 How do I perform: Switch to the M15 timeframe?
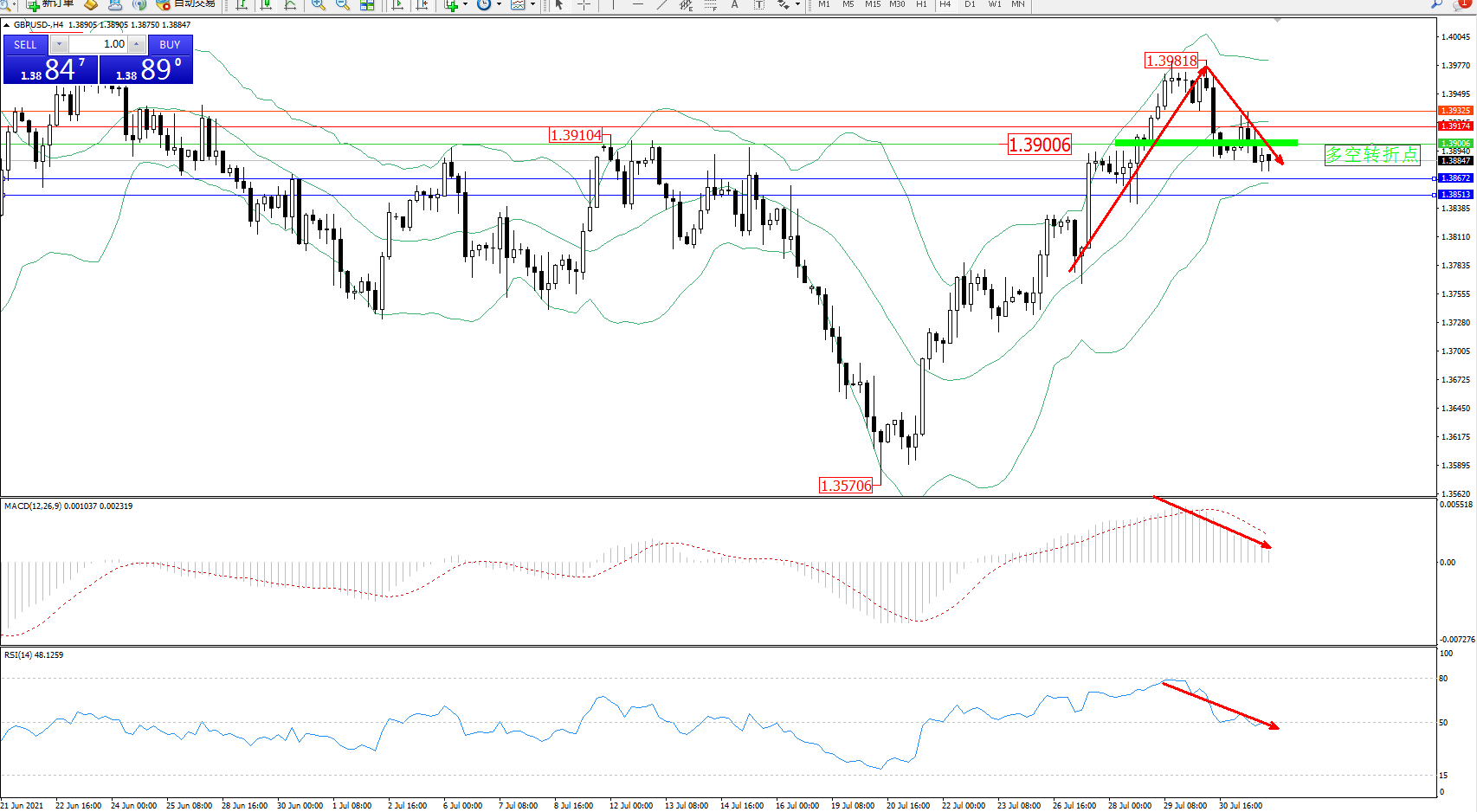(873, 4)
